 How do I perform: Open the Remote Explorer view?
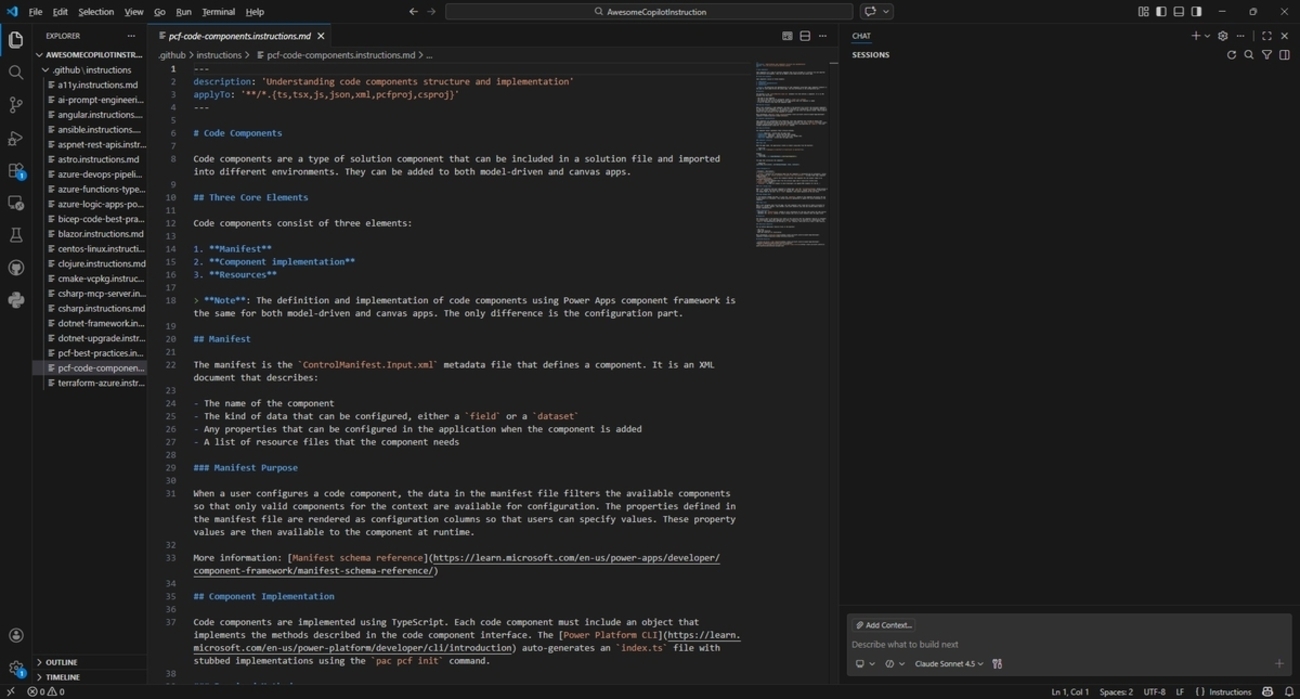click(16, 203)
